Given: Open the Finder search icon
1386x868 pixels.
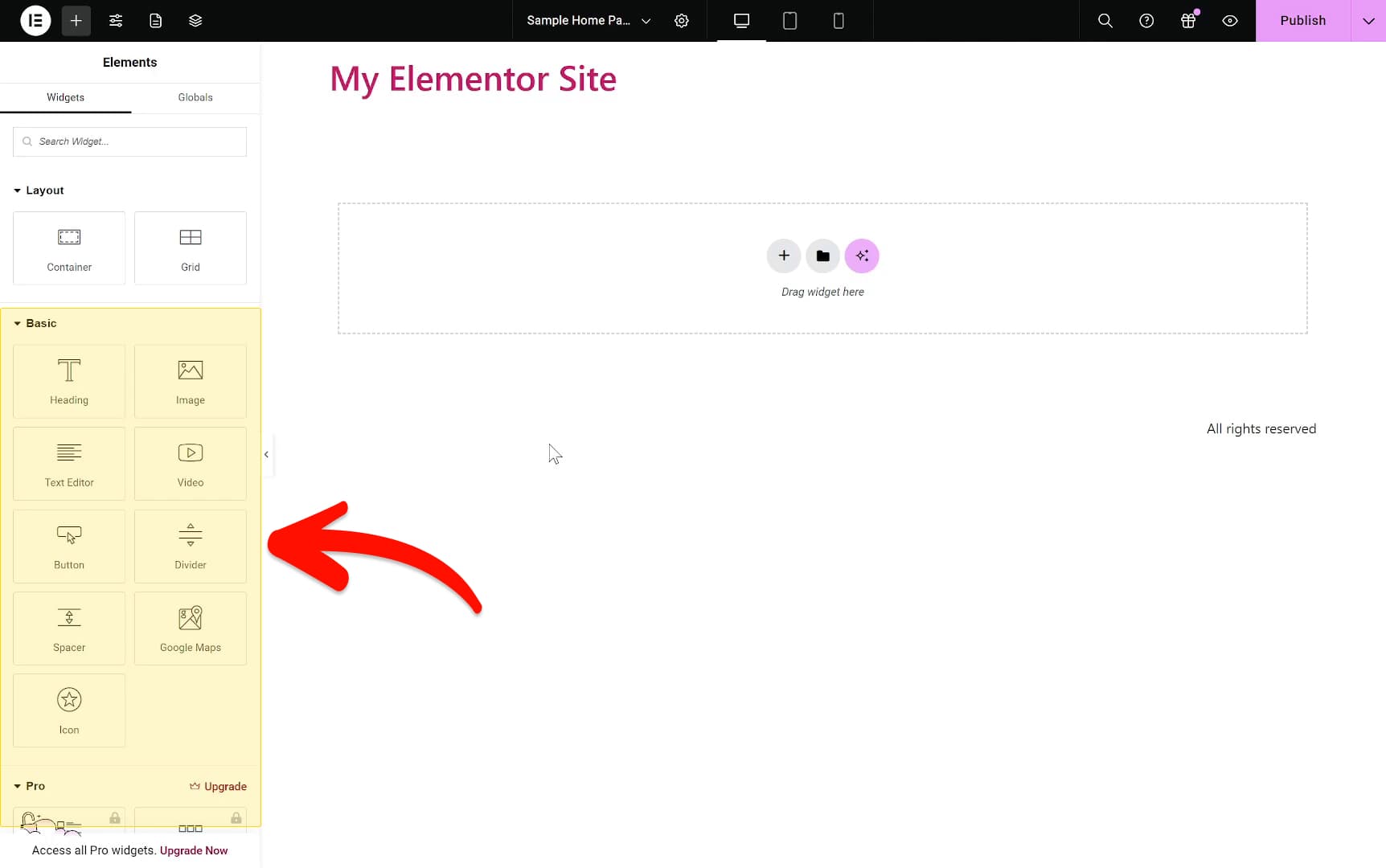Looking at the screenshot, I should pos(1105,21).
